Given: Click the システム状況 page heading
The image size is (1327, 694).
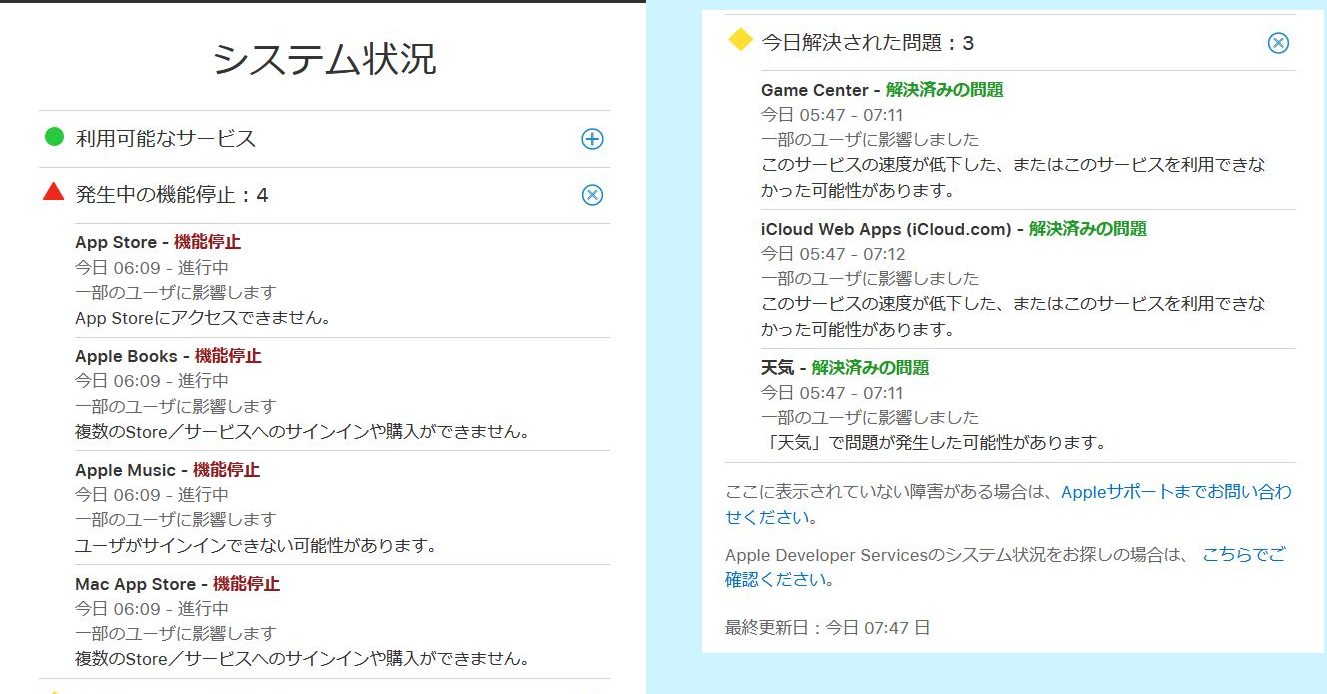Looking at the screenshot, I should (324, 60).
